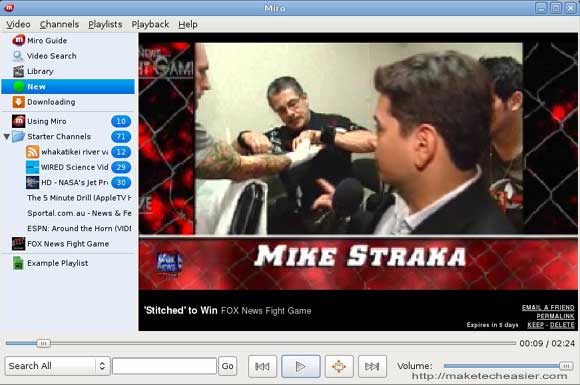Click the Example Playlist icon

[x=18, y=263]
